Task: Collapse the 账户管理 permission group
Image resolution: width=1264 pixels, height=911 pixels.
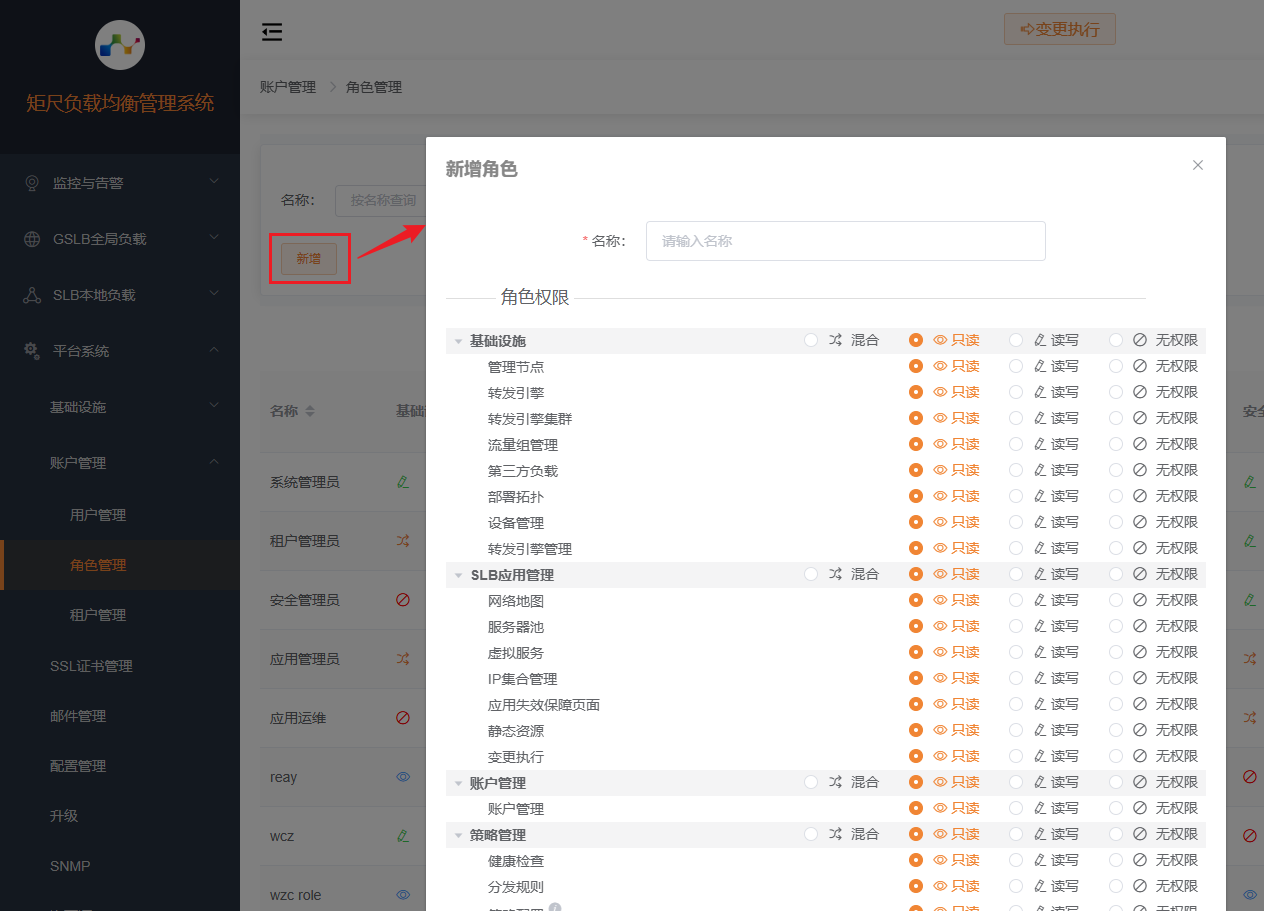Action: (x=459, y=783)
